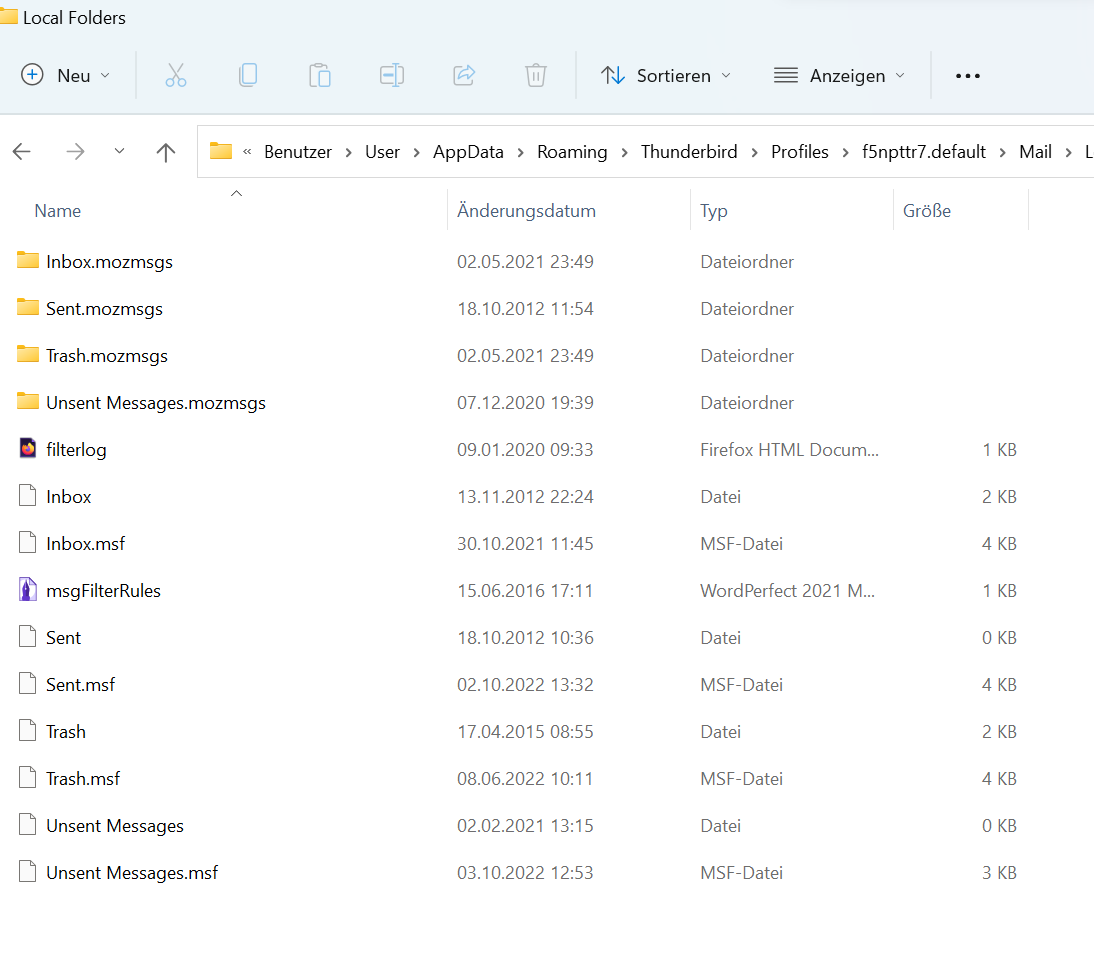1094x955 pixels.
Task: Click the Cut scissors icon in toolbar
Action: click(176, 75)
